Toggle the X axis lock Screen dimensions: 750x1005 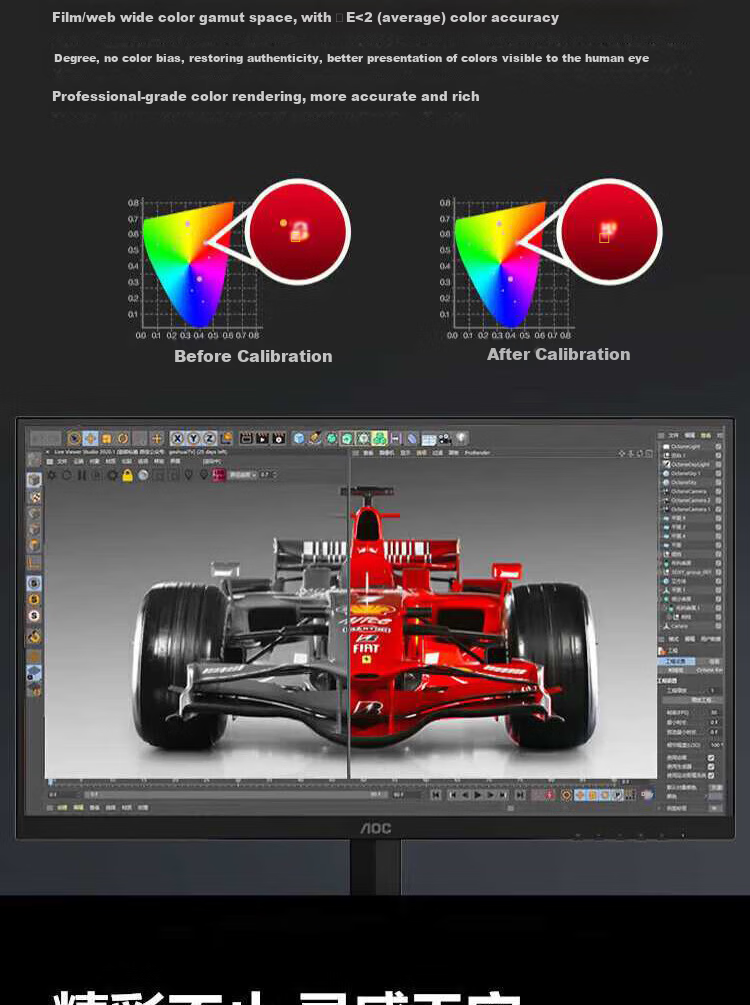[x=178, y=438]
